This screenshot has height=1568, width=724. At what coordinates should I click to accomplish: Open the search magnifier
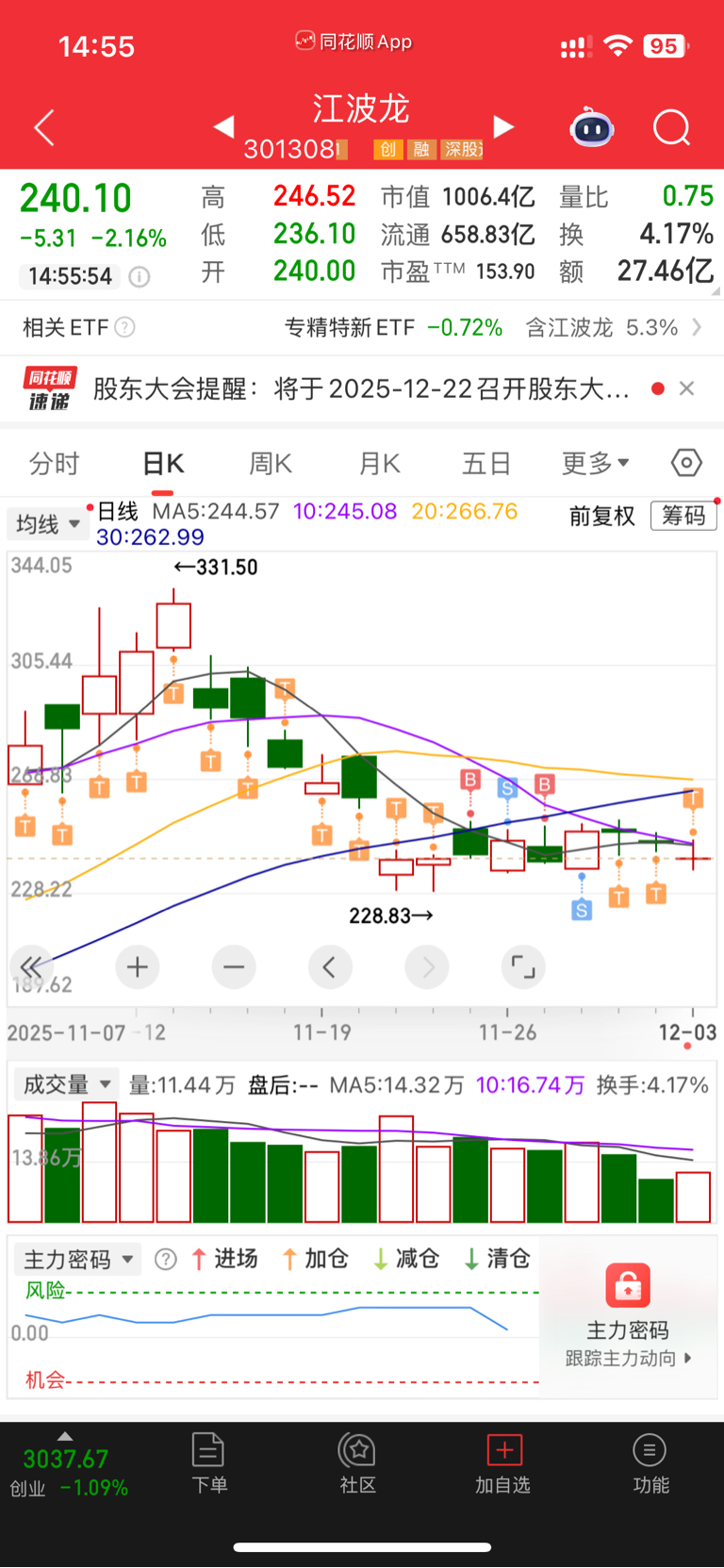pyautogui.click(x=672, y=127)
